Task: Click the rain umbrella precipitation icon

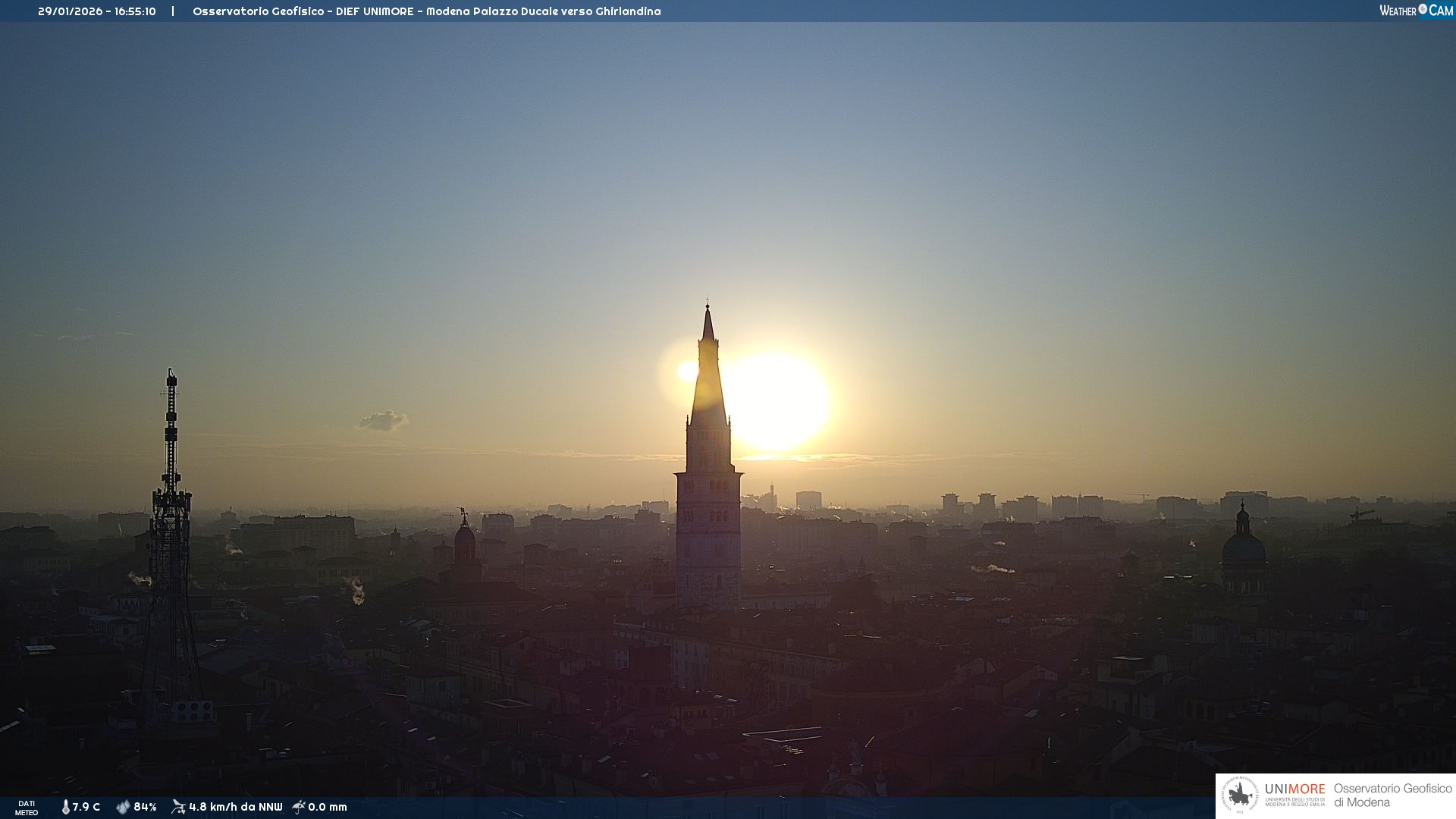Action: 299,807
